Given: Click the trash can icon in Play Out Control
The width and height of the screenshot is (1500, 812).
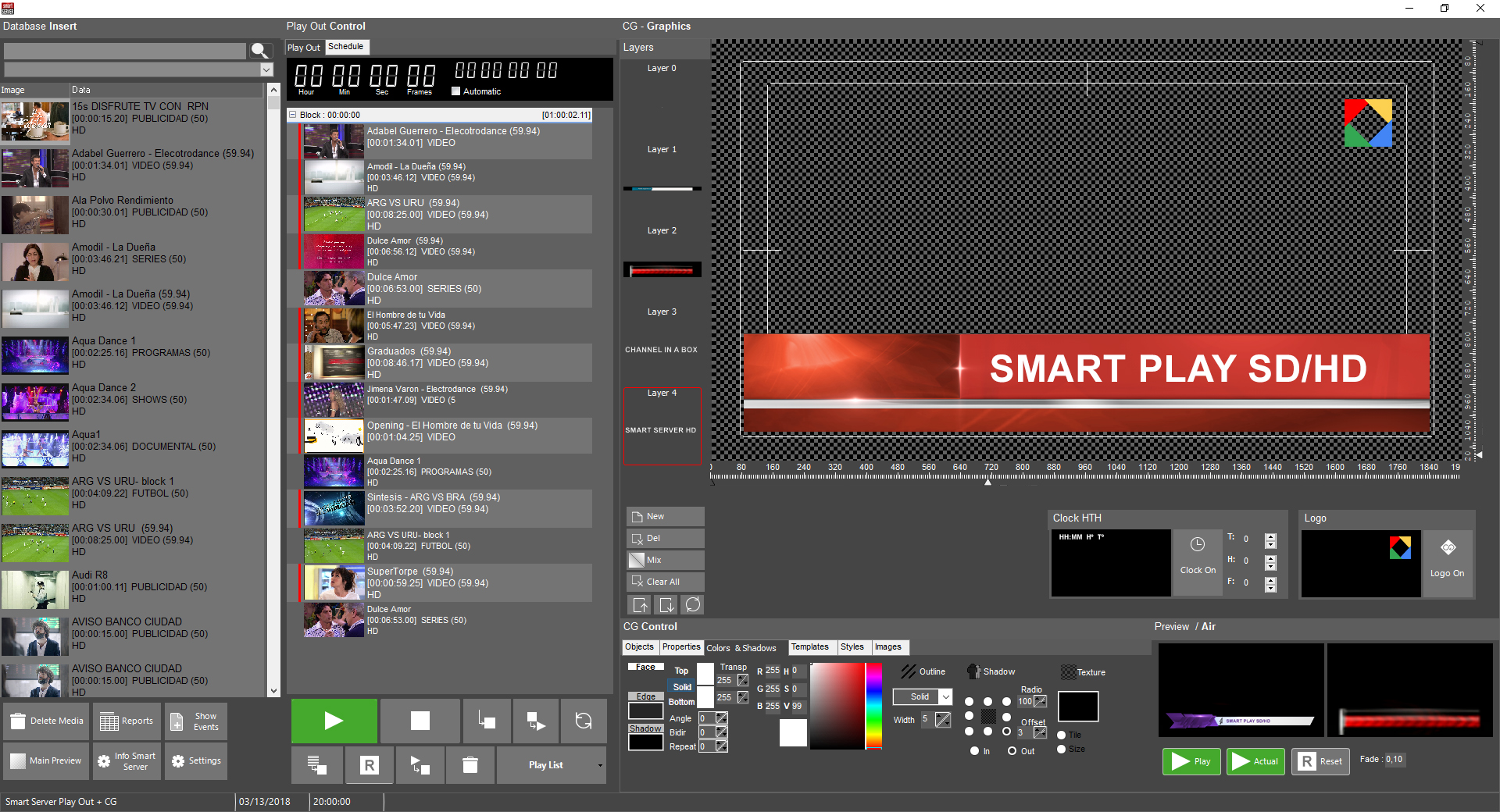Looking at the screenshot, I should pos(470,765).
